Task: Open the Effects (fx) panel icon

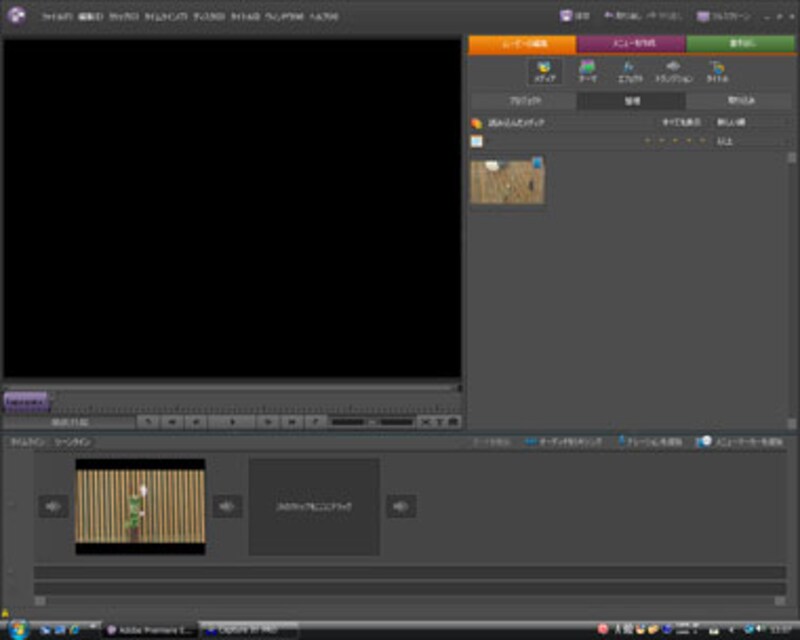Action: tap(629, 70)
